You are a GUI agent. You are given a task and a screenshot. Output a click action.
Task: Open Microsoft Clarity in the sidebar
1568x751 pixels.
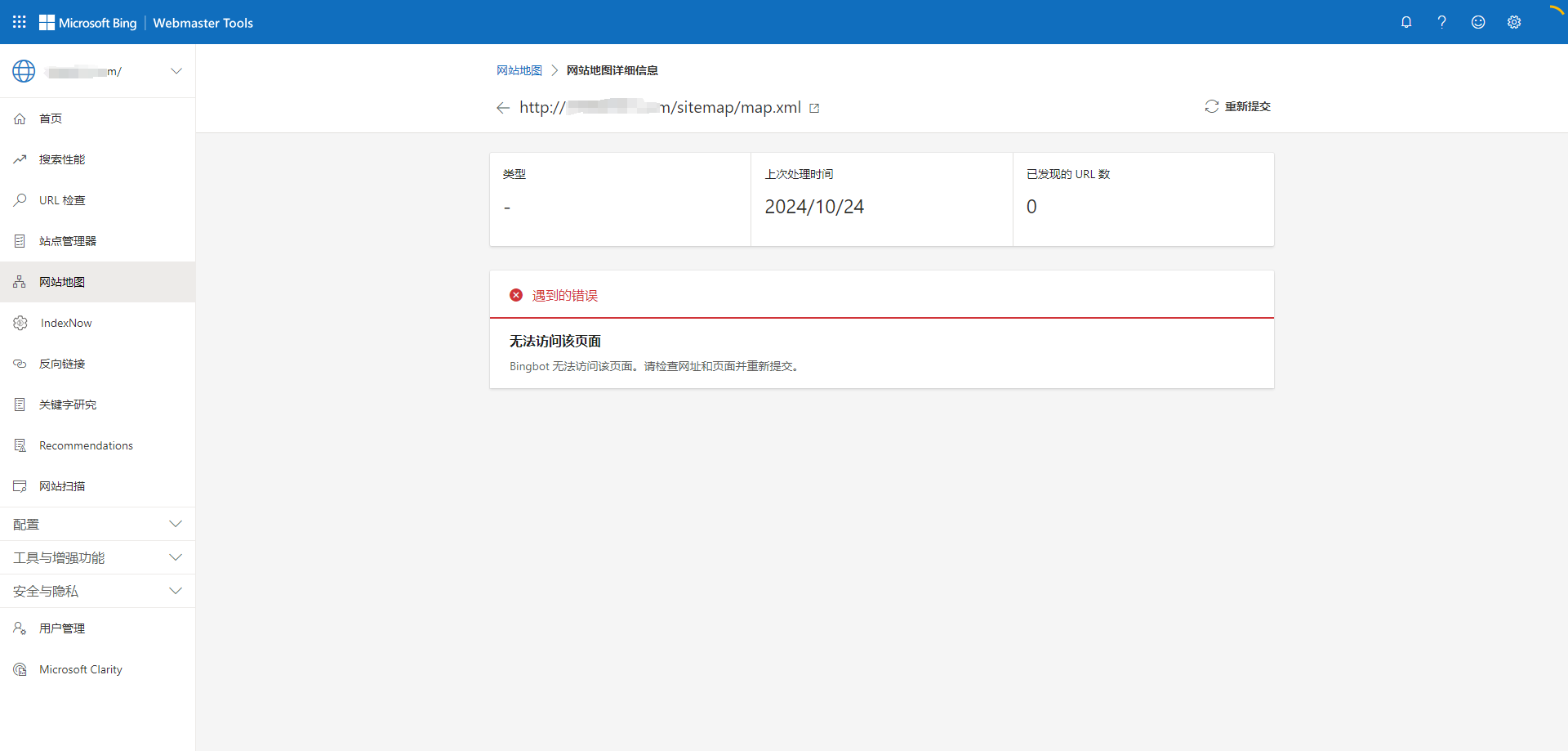98,669
